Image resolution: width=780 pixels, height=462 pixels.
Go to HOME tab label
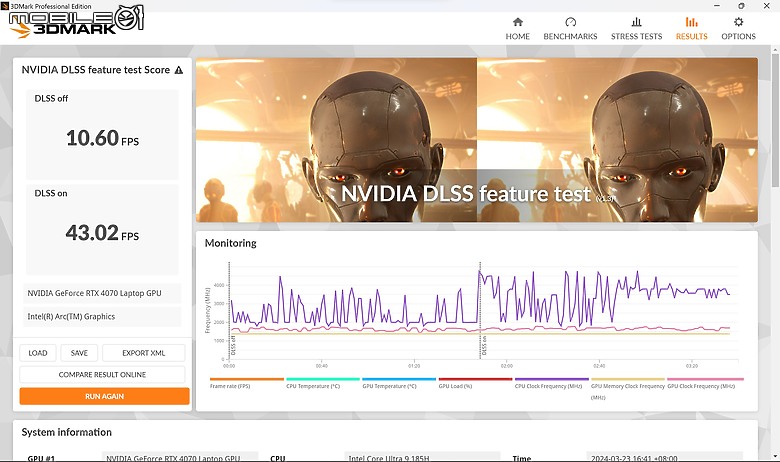tap(517, 36)
